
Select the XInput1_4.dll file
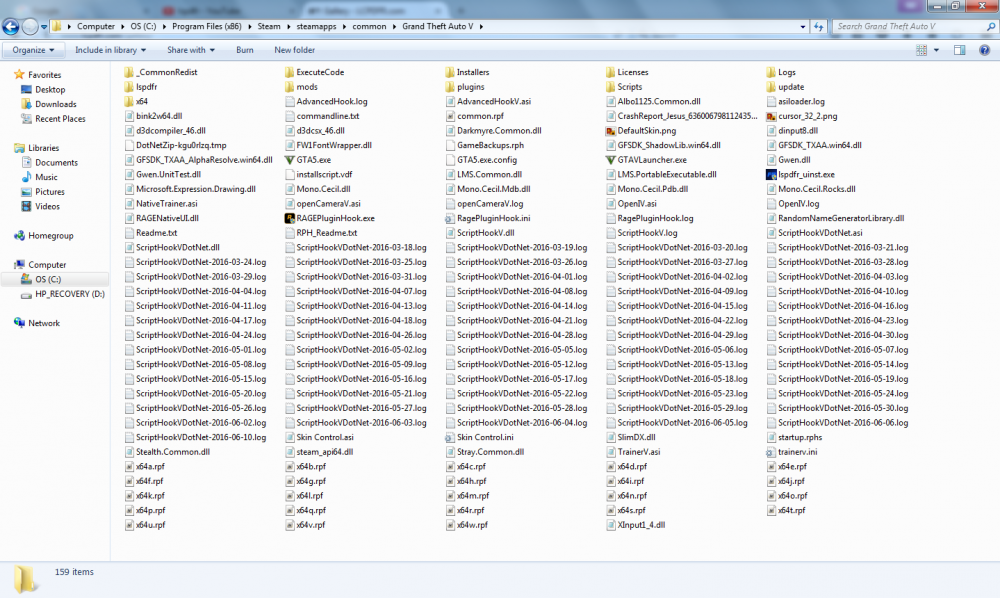(x=640, y=525)
